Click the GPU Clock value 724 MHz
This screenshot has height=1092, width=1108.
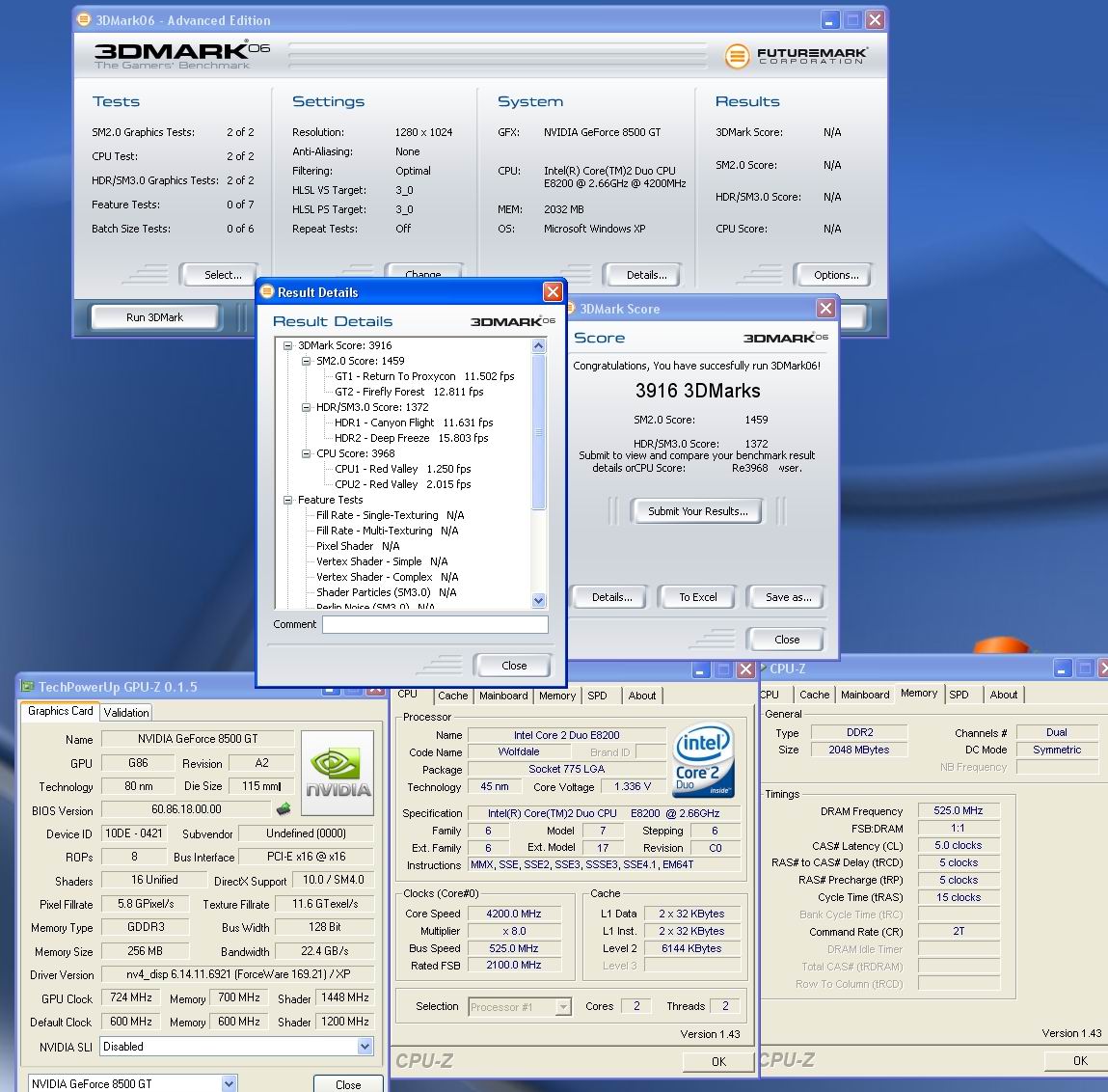tap(131, 997)
